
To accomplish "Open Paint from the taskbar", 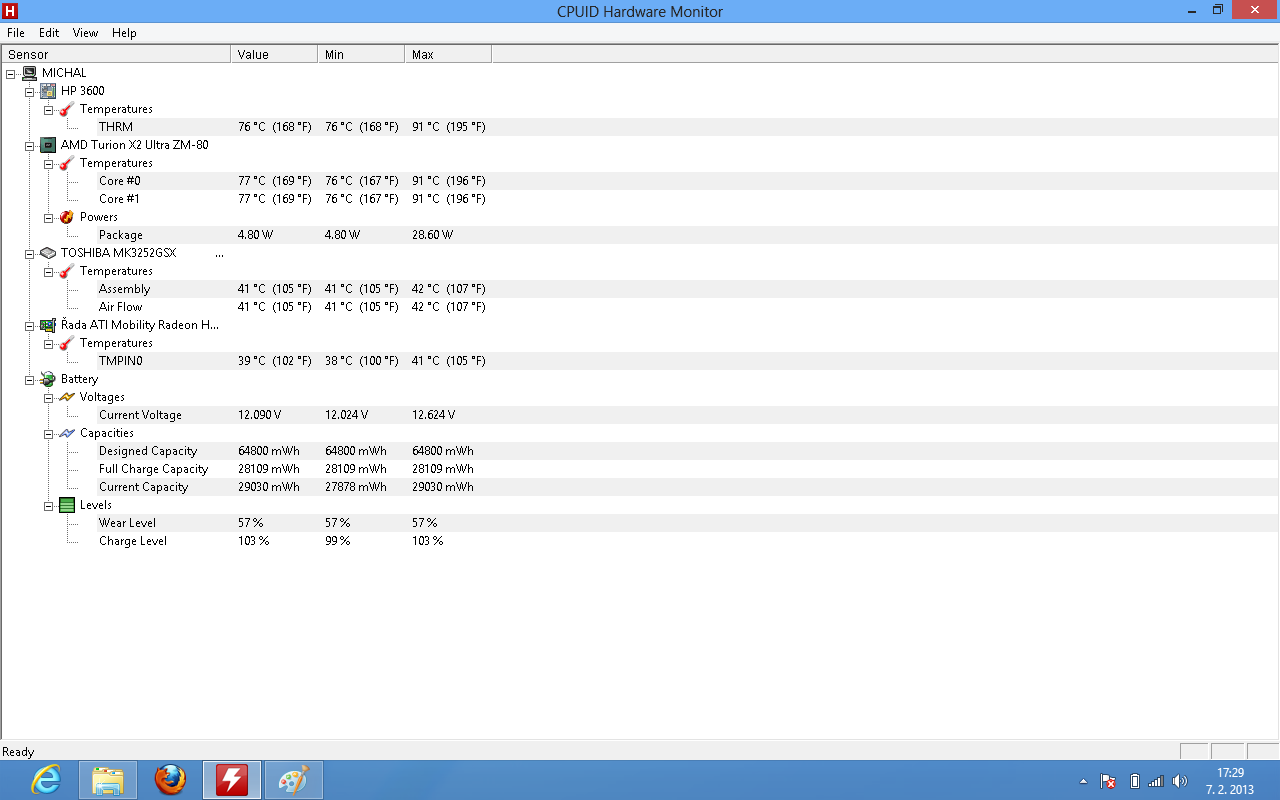I will click(294, 780).
